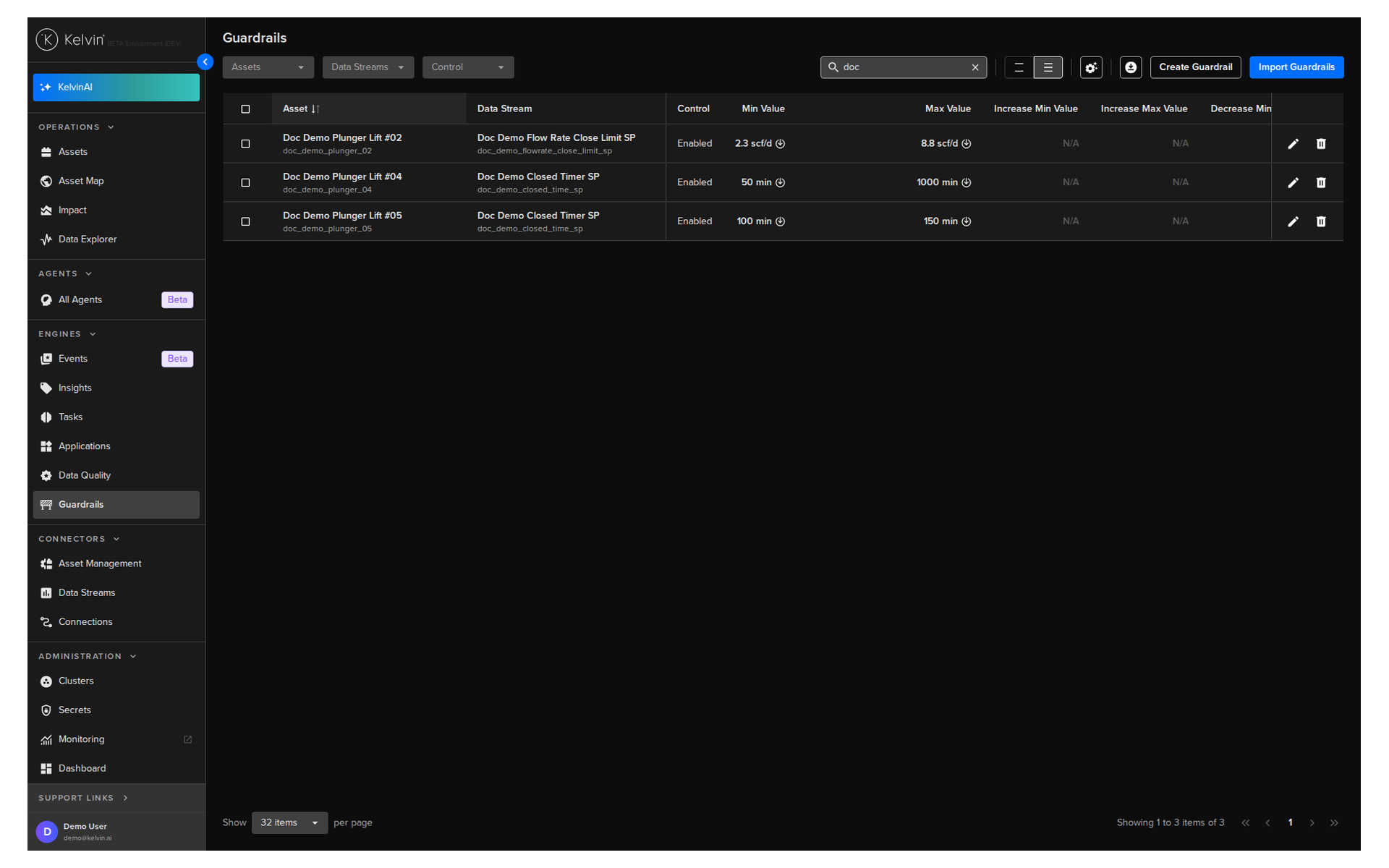Open Data Quality in the sidebar
This screenshot has height=868, width=1389.
pos(116,476)
